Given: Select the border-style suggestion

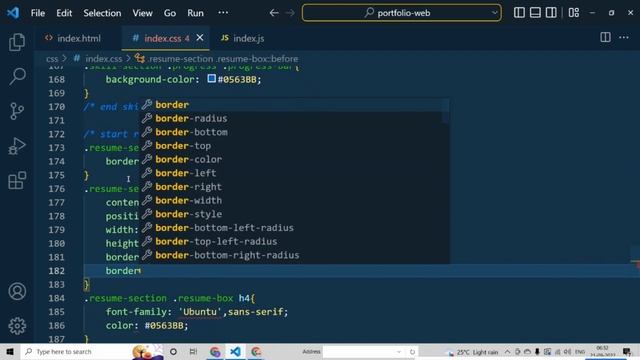Looking at the screenshot, I should (x=295, y=214).
